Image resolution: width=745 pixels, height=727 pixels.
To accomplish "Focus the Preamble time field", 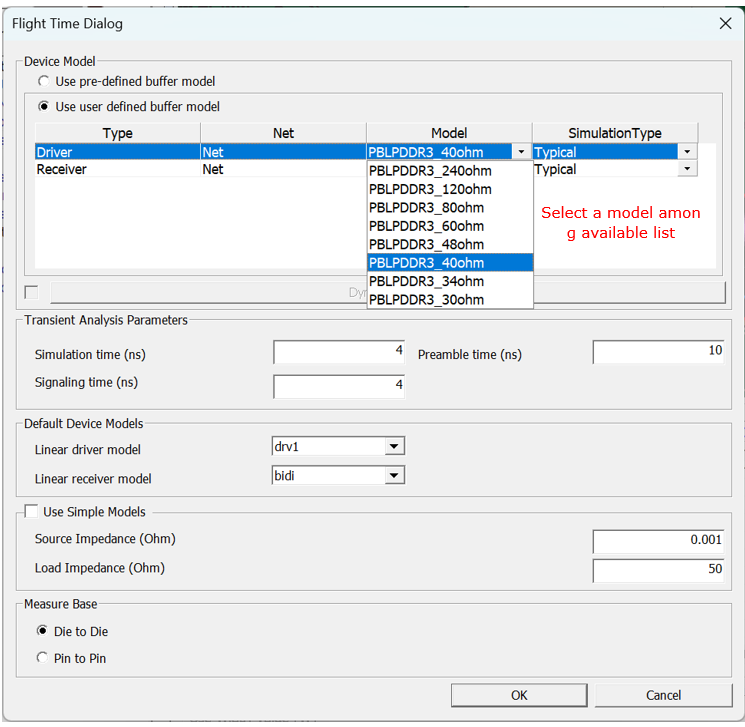I will [x=657, y=352].
